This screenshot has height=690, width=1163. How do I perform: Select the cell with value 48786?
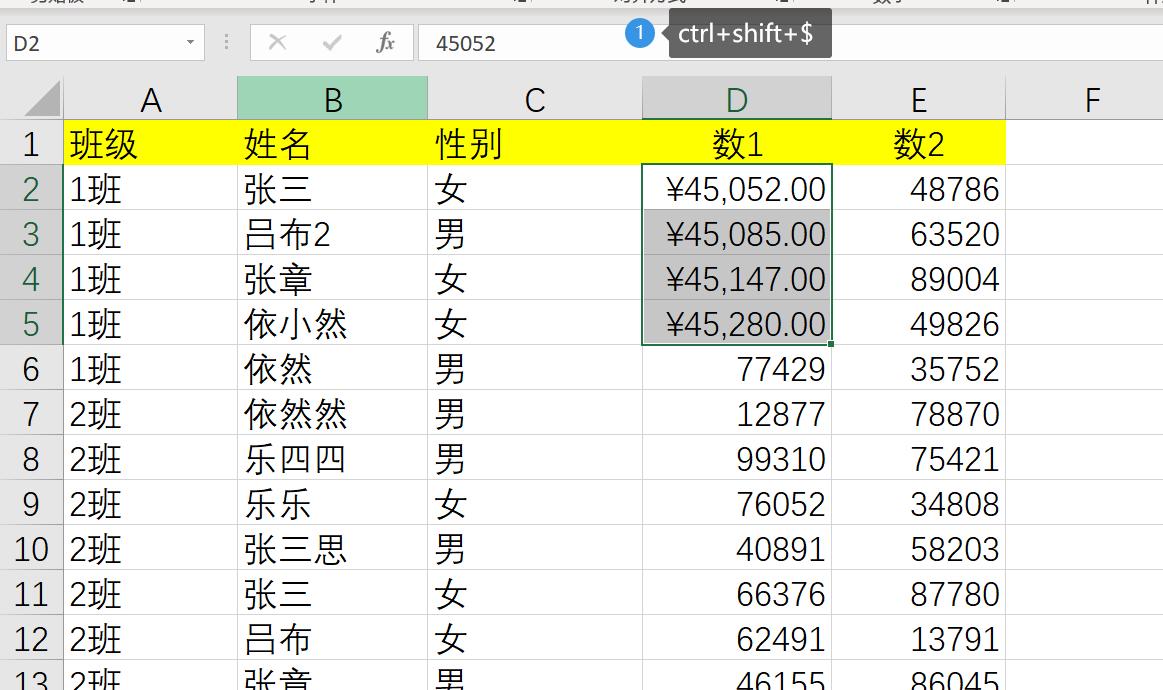click(918, 188)
